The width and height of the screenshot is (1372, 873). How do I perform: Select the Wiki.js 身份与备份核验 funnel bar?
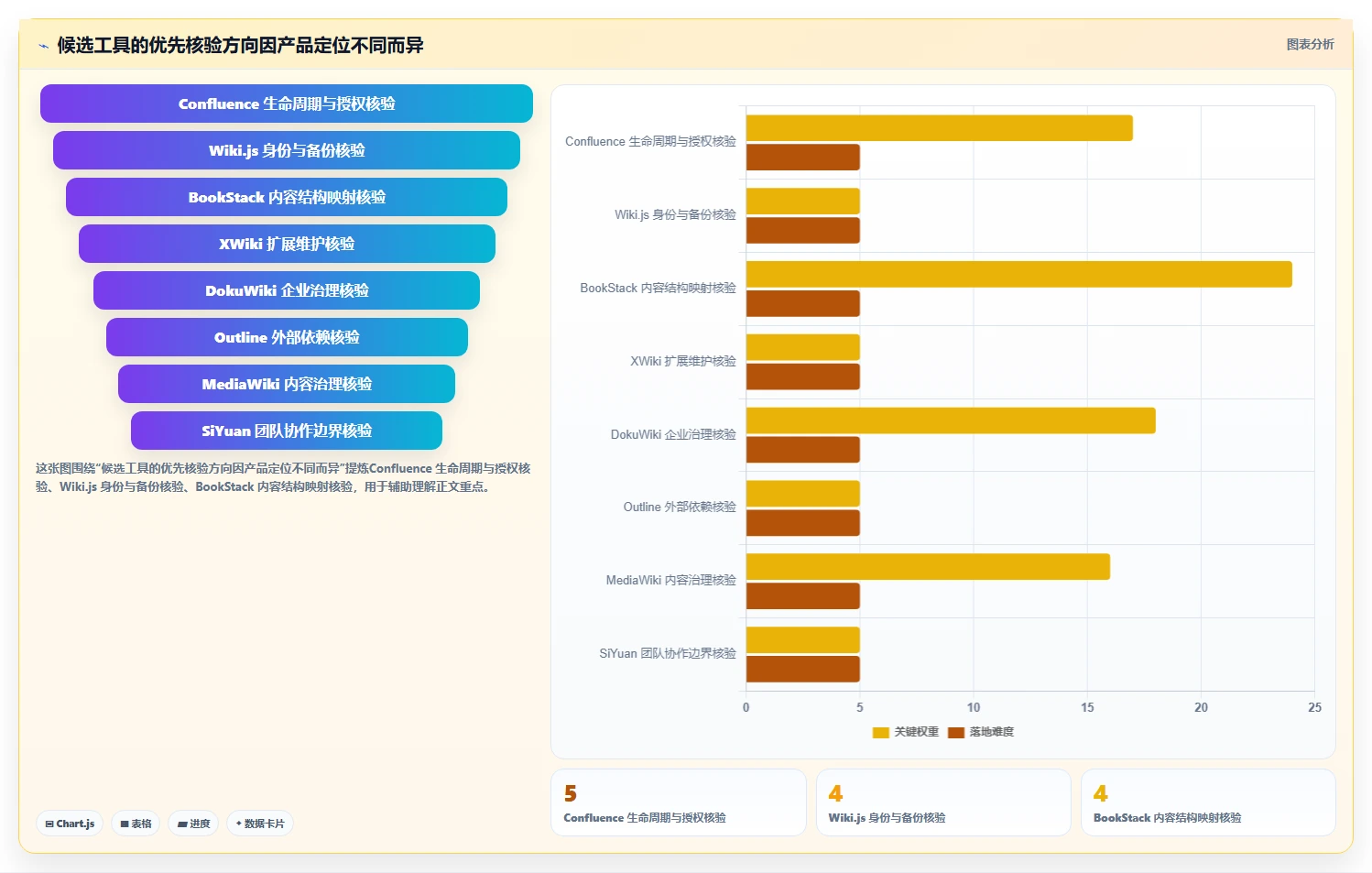[287, 150]
